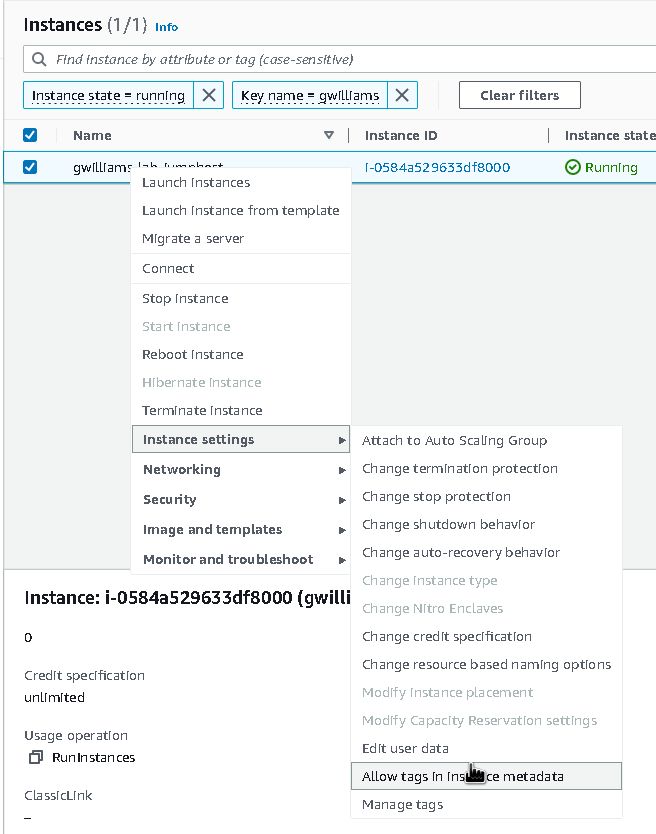Screen dimensions: 656x834
Task: Click the Instance state column header
Action: click(610, 135)
